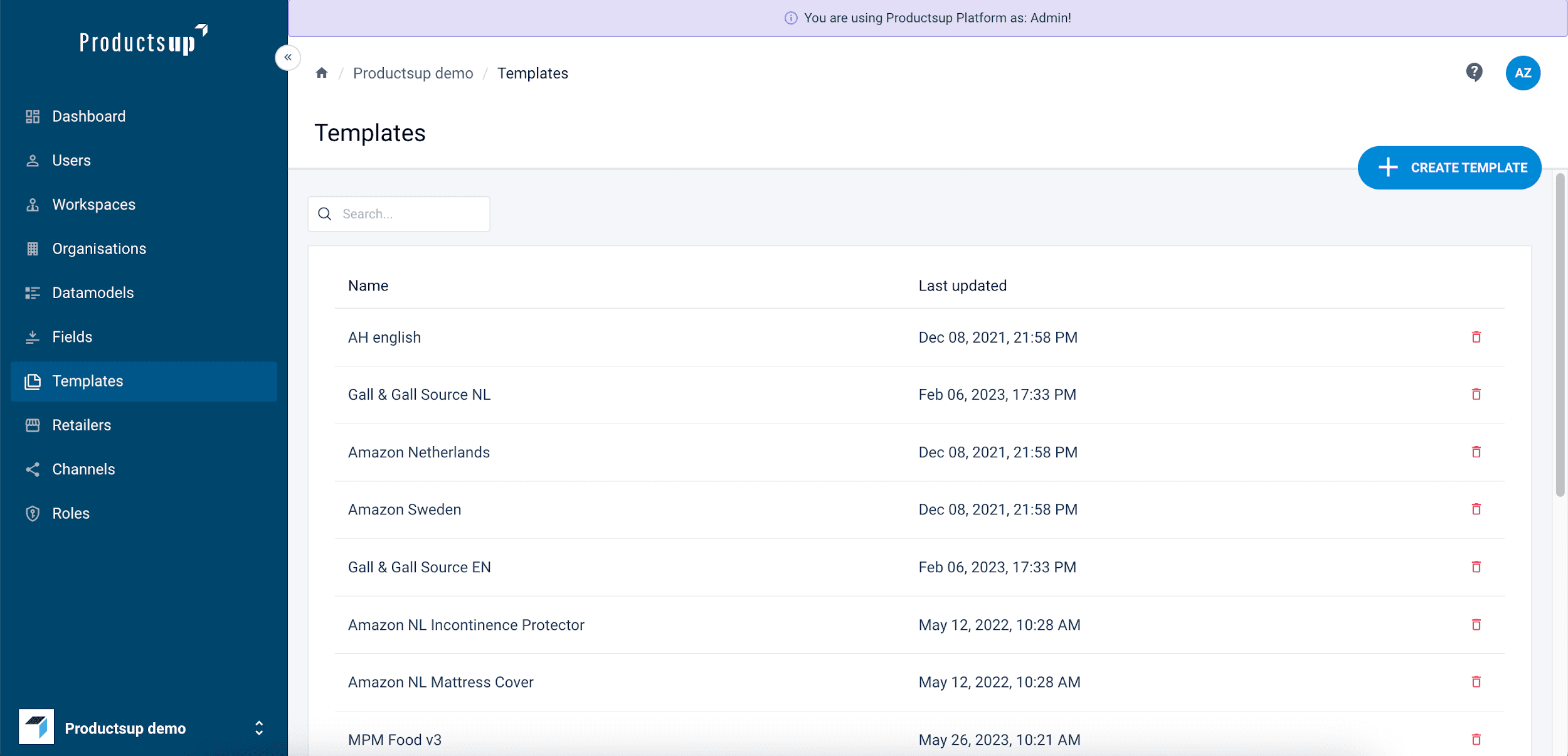This screenshot has width=1568, height=756.
Task: Click the home breadcrumb icon
Action: tap(322, 73)
